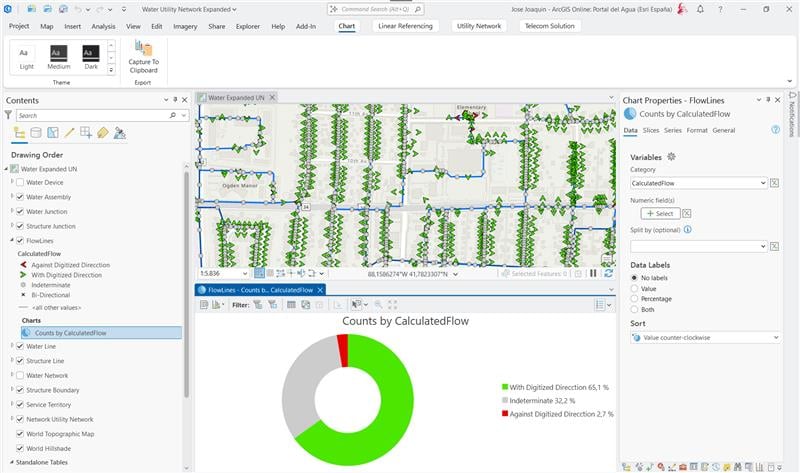
Task: Pause map drawing
Action: coord(593,273)
